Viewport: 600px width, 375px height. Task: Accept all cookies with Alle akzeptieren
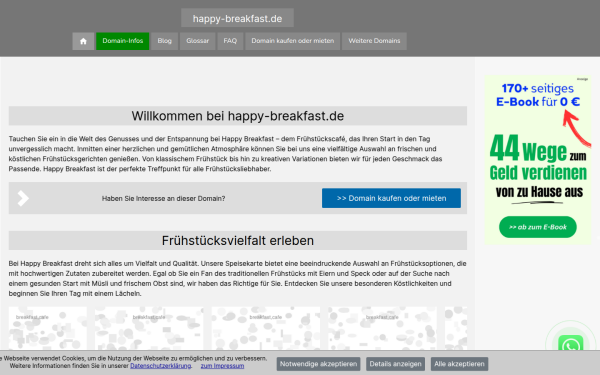coord(459,364)
